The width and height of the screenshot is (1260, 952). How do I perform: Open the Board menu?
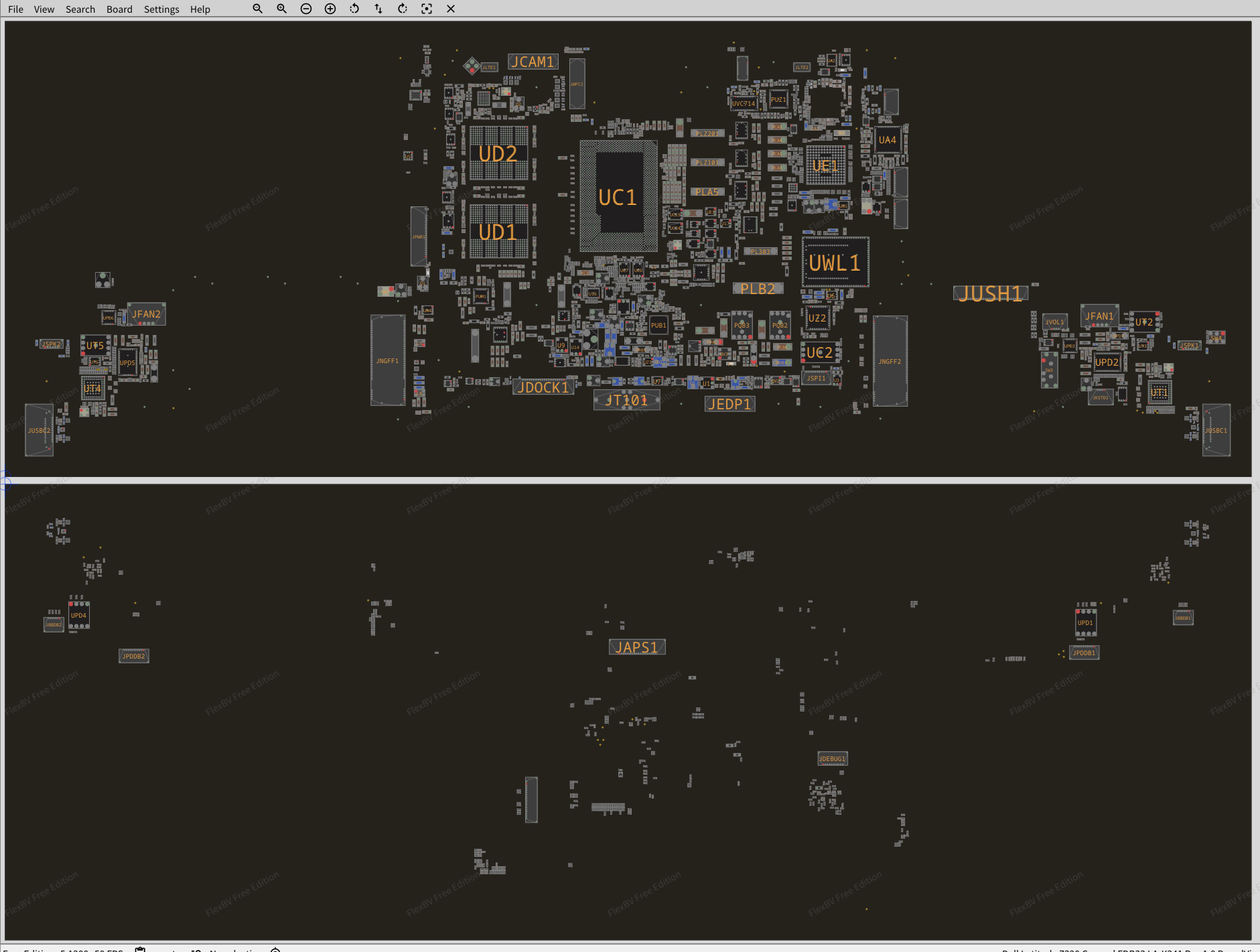pyautogui.click(x=119, y=9)
